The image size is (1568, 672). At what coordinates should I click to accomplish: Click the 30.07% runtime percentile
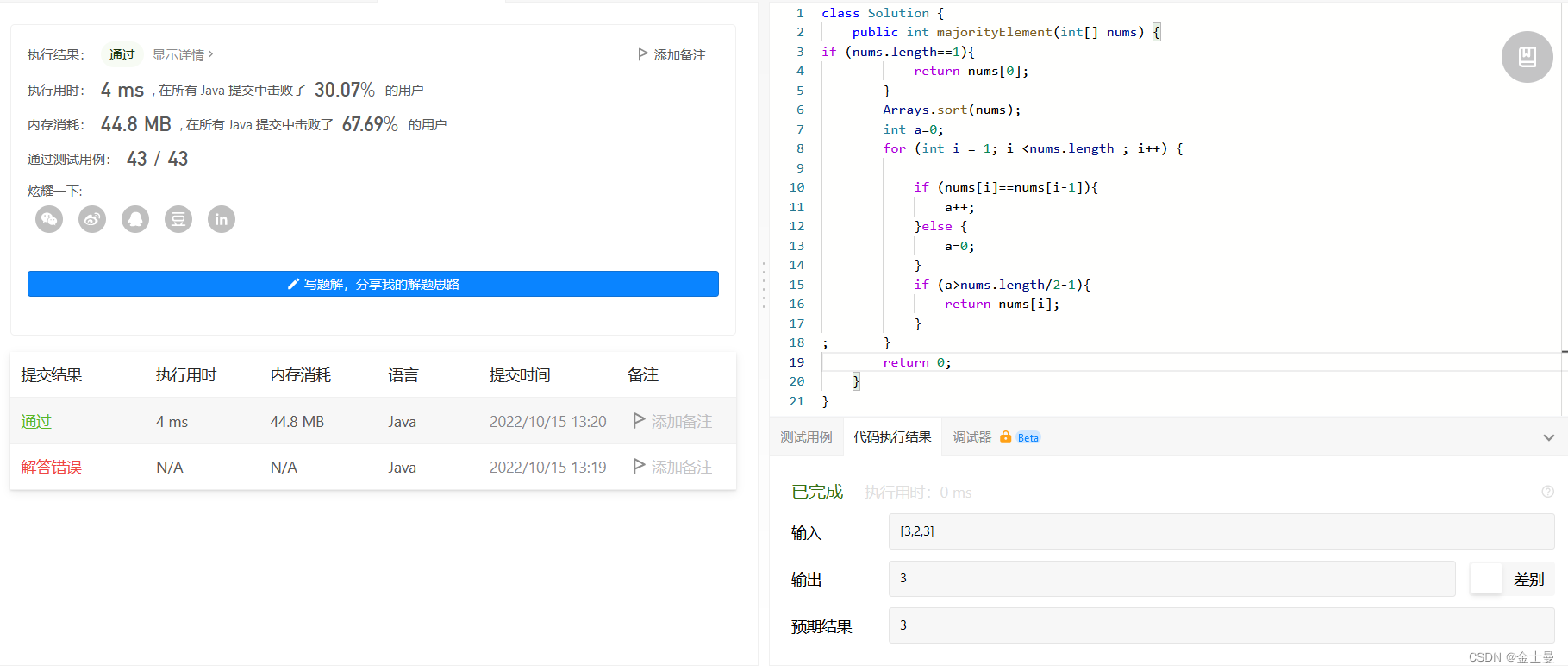pos(345,90)
